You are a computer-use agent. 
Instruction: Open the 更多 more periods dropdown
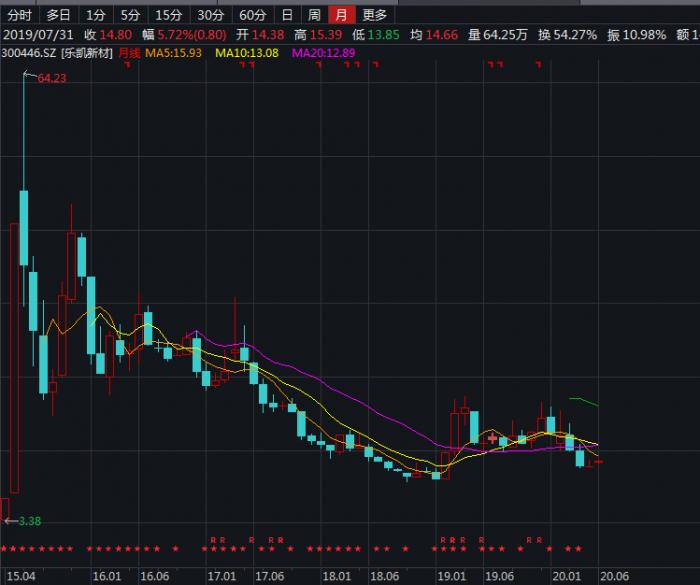tap(374, 14)
